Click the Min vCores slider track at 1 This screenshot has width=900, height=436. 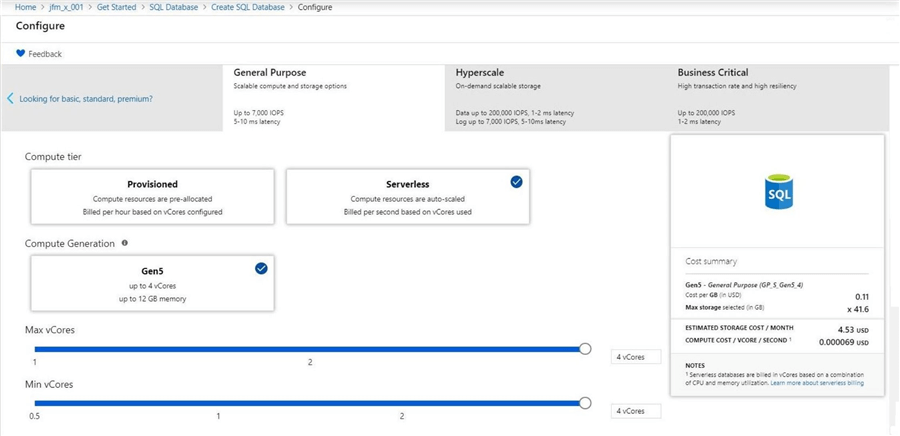click(218, 403)
